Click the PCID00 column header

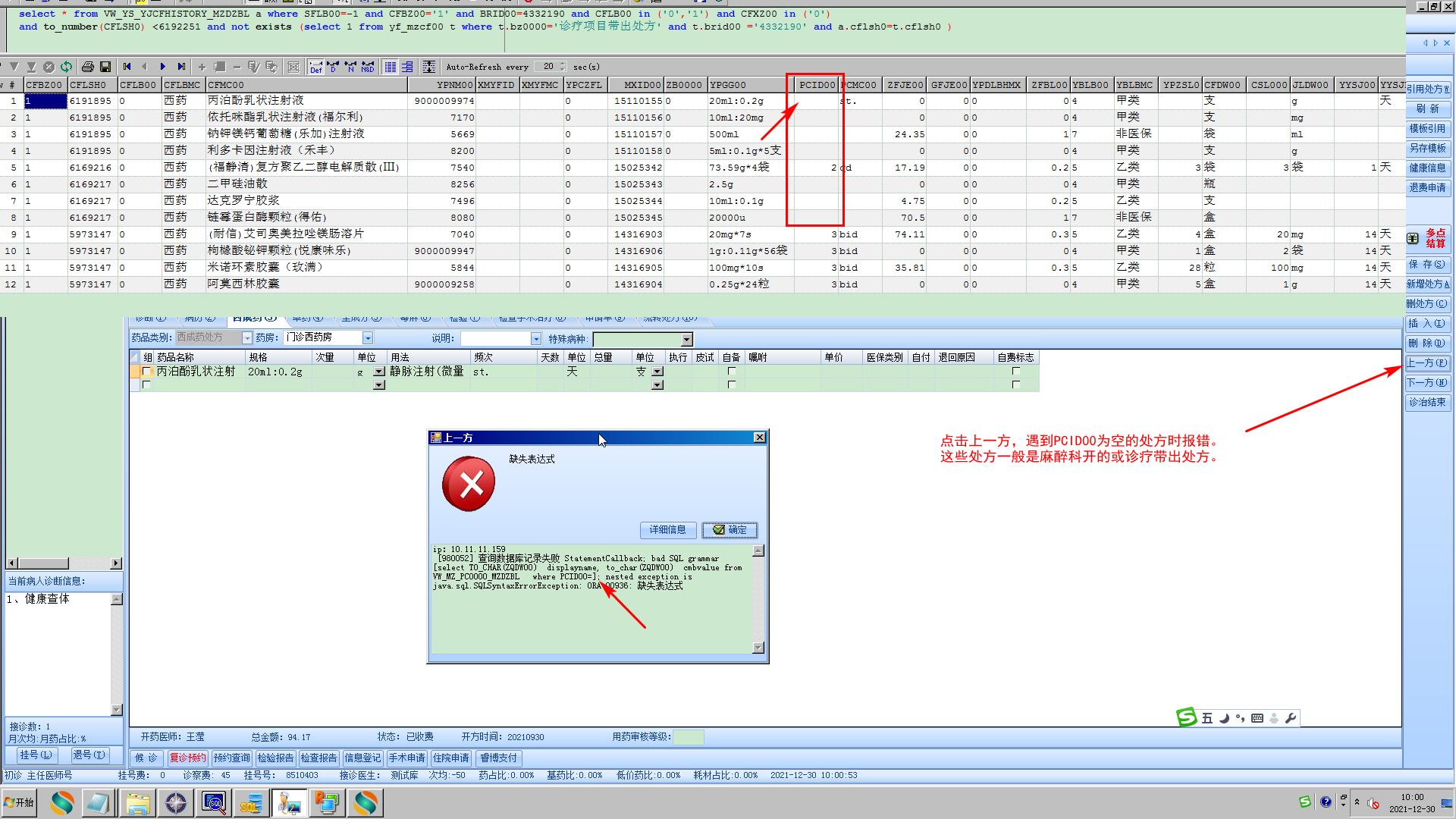(816, 85)
